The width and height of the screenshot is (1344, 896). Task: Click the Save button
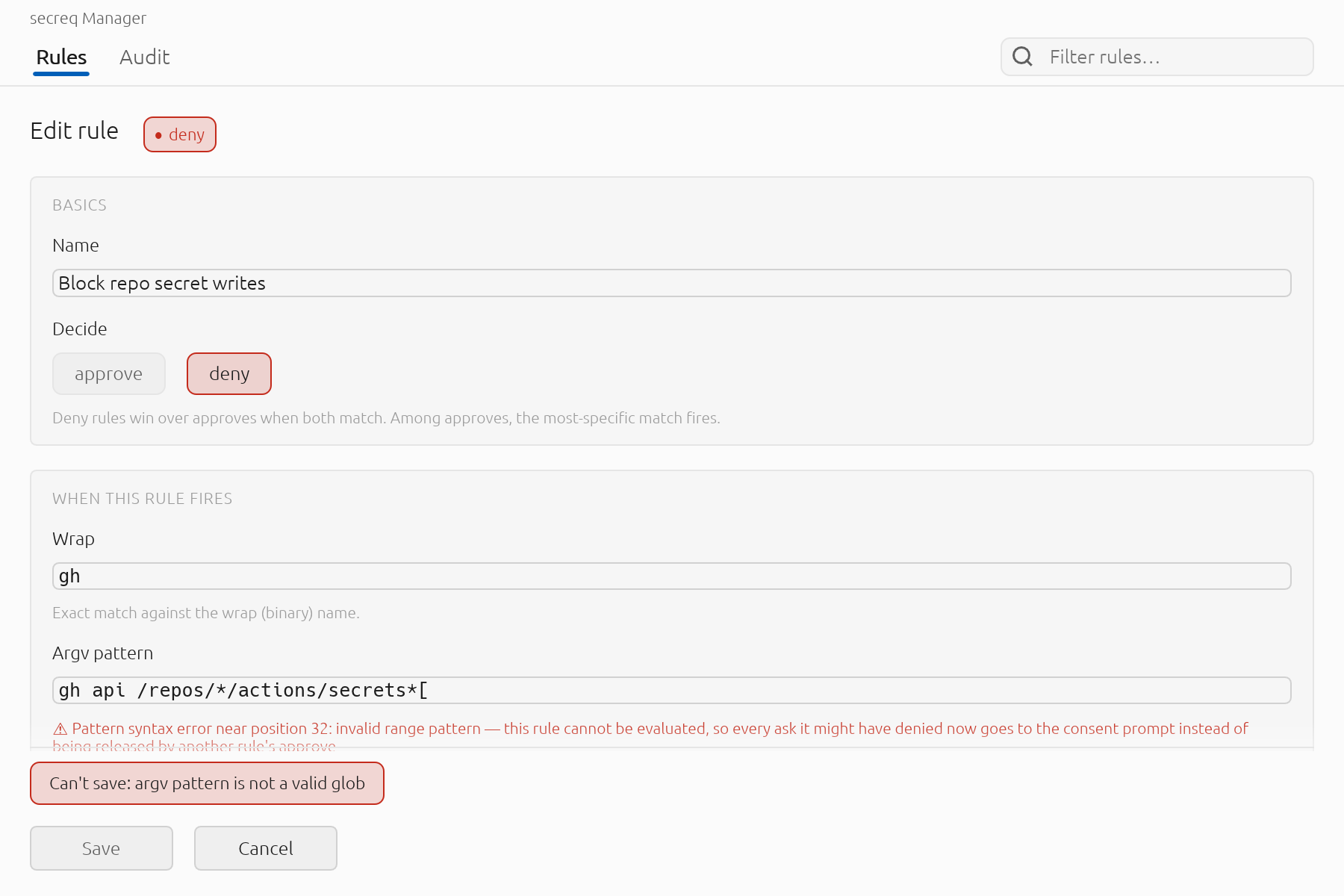pyautogui.click(x=102, y=848)
